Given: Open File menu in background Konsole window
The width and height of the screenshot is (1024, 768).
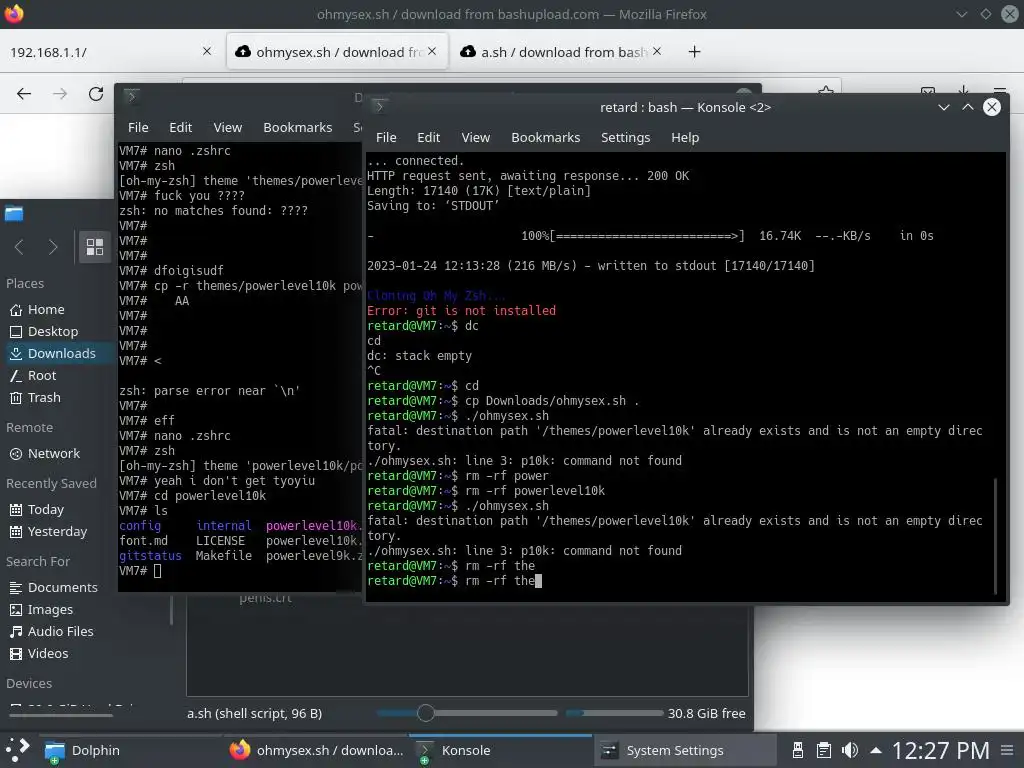Looking at the screenshot, I should coord(138,127).
